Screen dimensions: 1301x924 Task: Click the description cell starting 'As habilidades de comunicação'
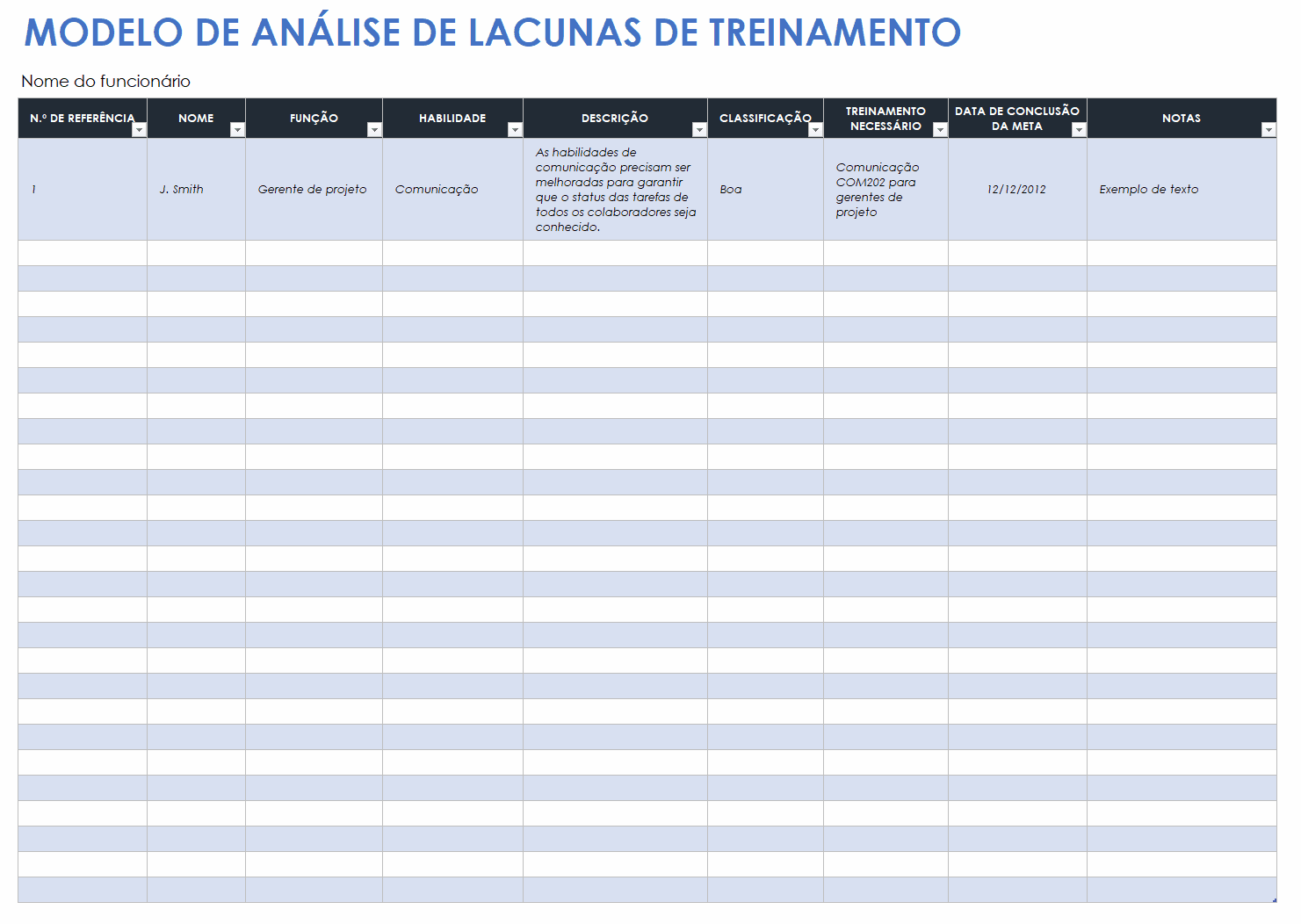(x=615, y=189)
